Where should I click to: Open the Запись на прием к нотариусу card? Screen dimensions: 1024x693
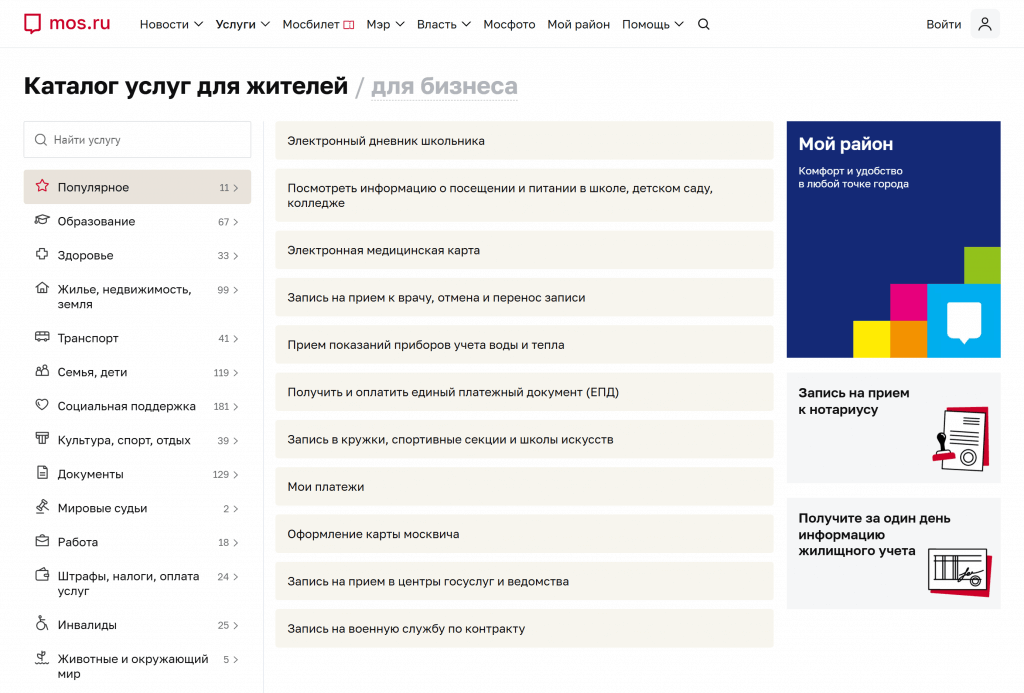(x=893, y=428)
